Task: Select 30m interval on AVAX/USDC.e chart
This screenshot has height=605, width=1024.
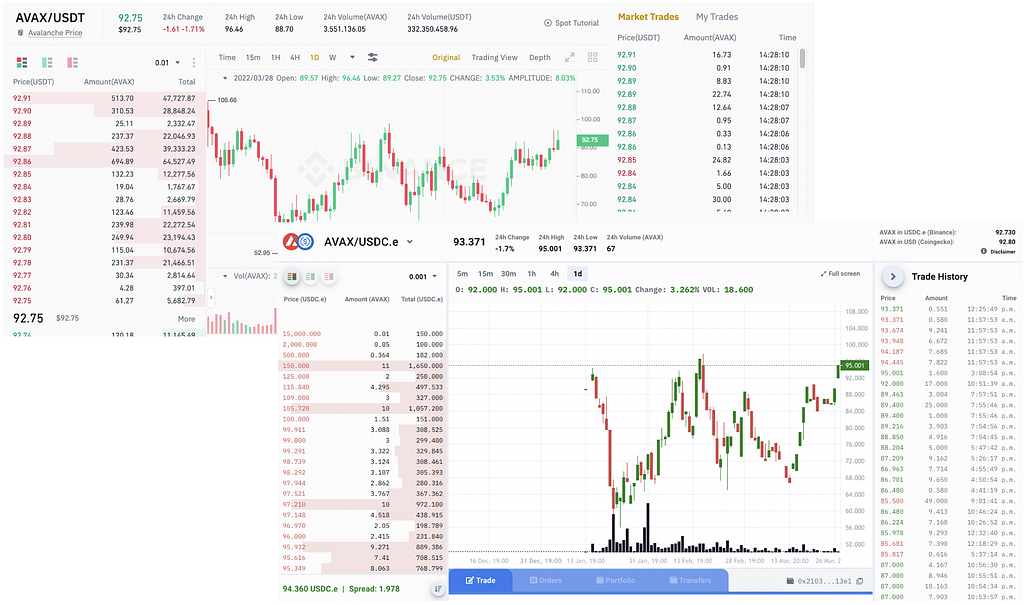Action: click(509, 274)
